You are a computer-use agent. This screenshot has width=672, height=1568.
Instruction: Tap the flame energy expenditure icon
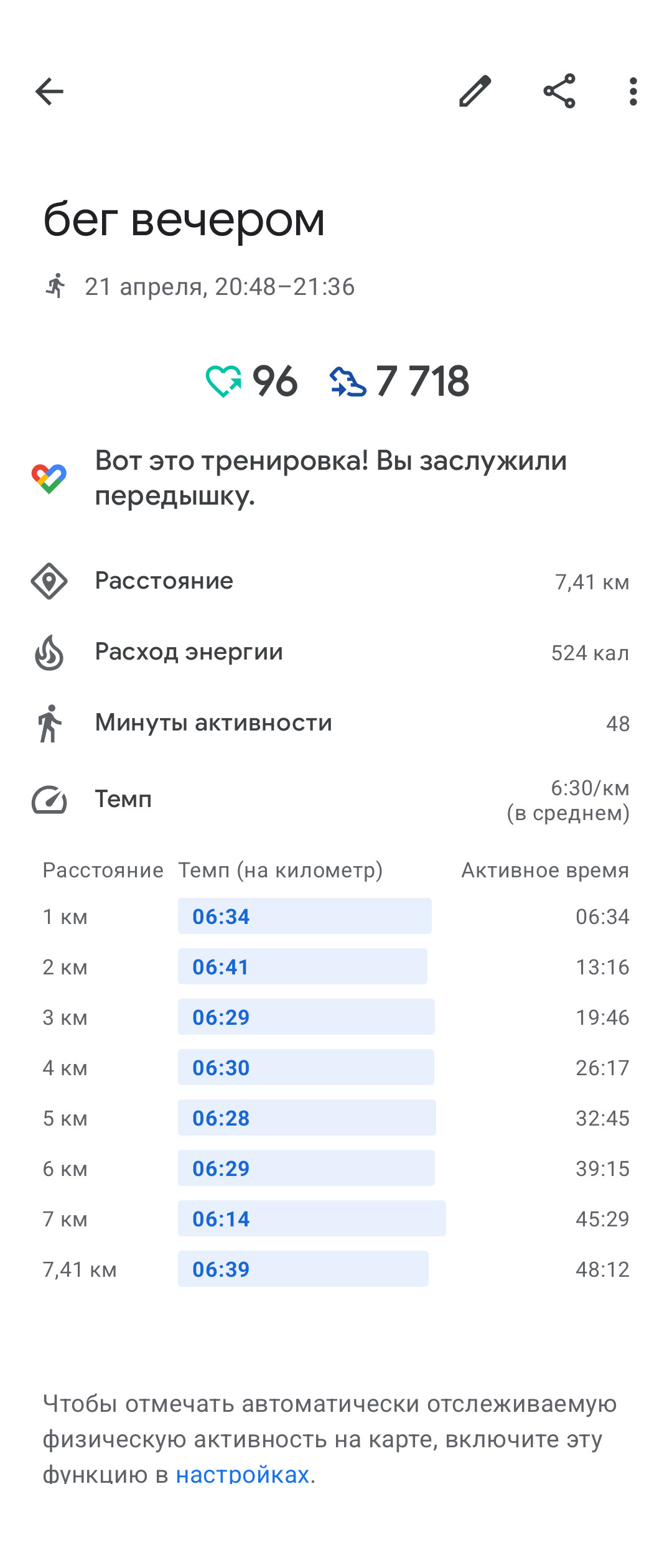click(x=49, y=652)
